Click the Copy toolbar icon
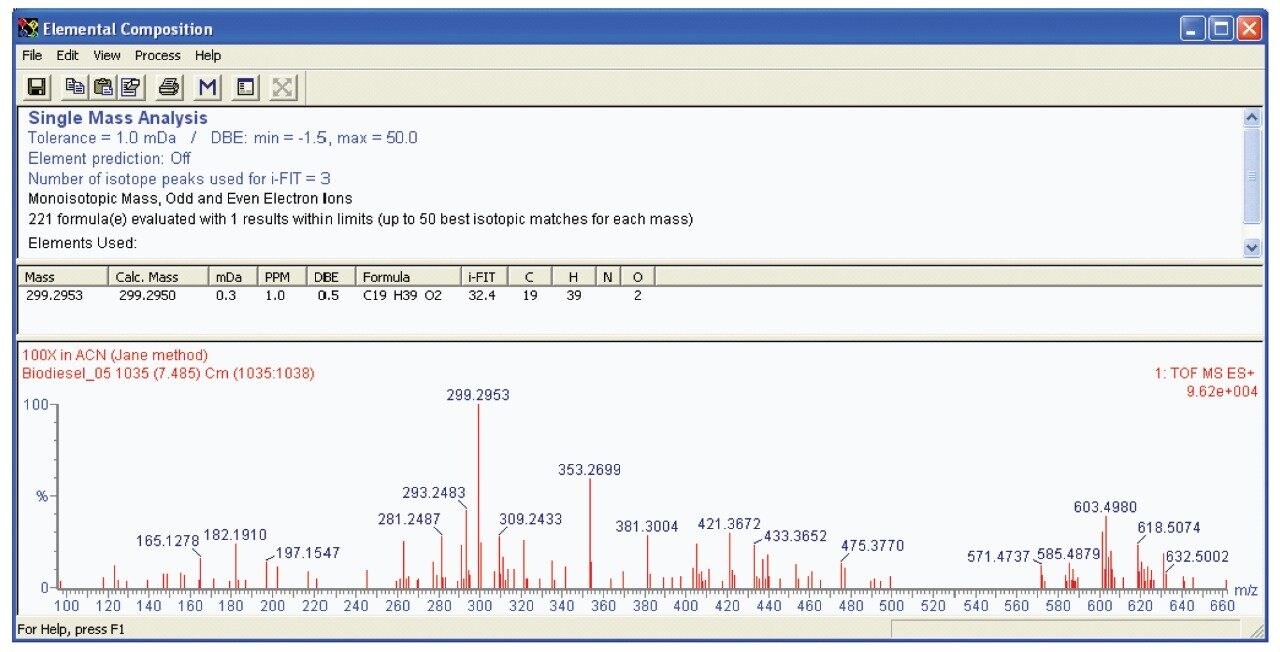The width and height of the screenshot is (1280, 652). pos(76,87)
